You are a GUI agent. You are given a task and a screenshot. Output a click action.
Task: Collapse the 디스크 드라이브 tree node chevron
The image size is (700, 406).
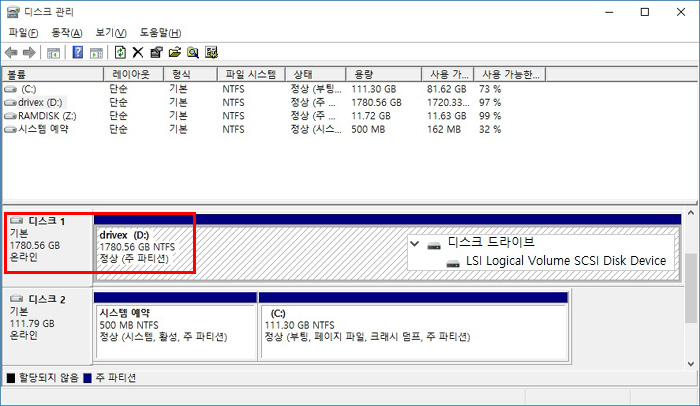click(x=415, y=244)
